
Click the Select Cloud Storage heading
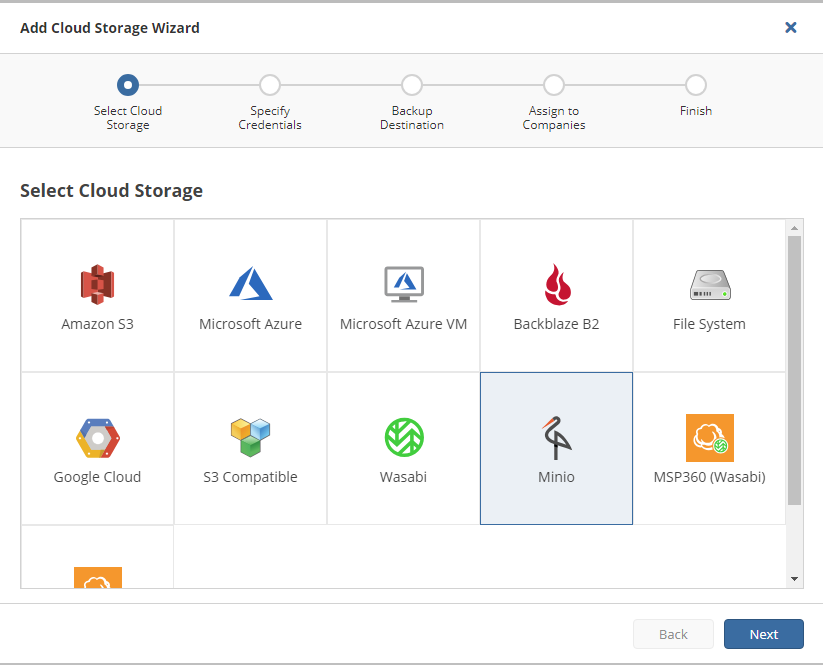click(111, 191)
